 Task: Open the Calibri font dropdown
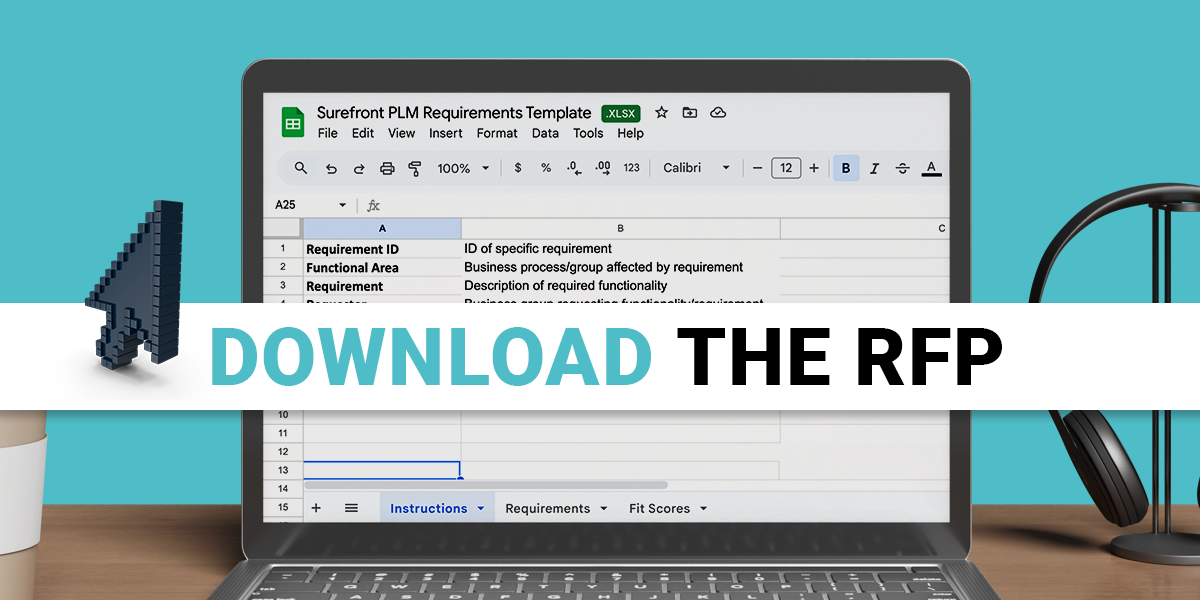pos(697,168)
